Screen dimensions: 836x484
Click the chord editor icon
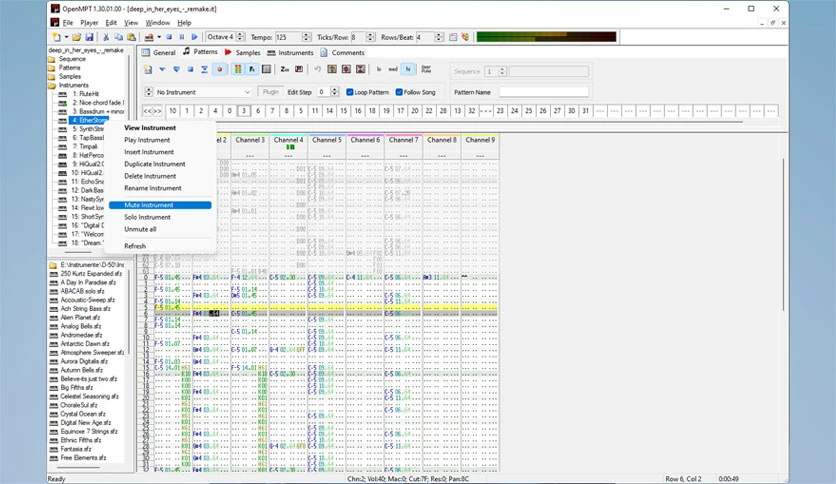pos(299,69)
